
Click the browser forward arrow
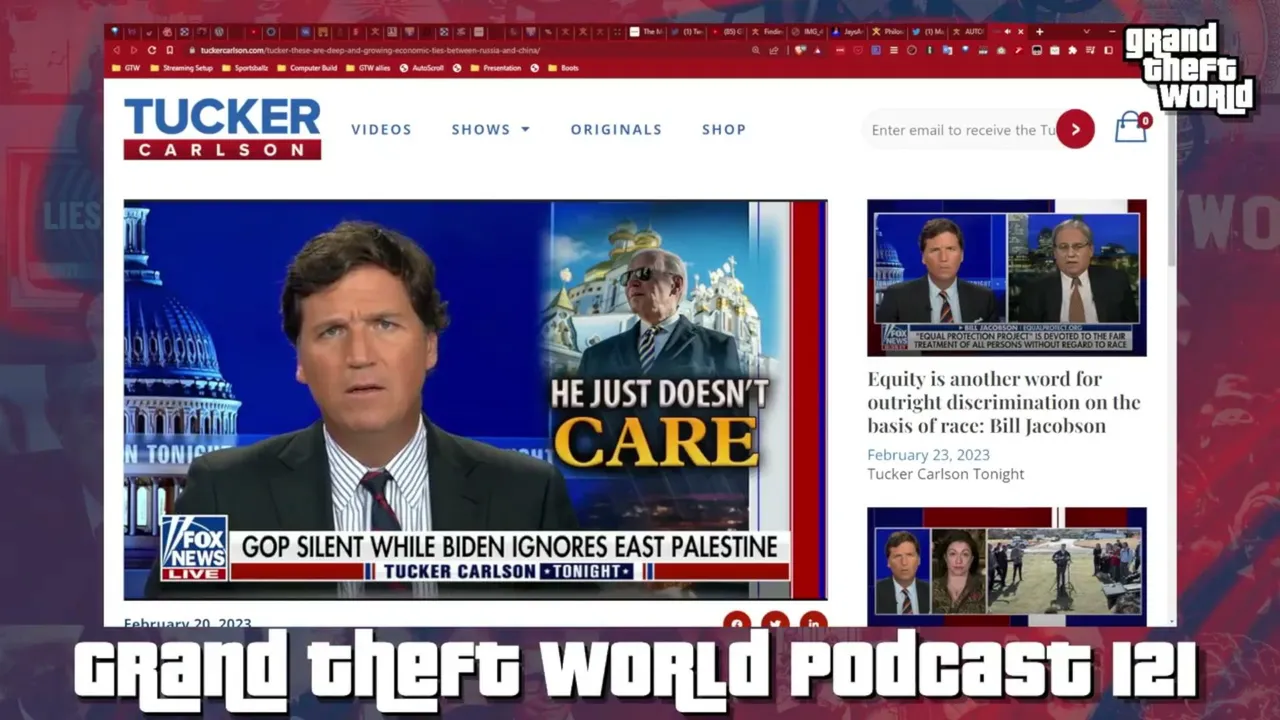(133, 50)
